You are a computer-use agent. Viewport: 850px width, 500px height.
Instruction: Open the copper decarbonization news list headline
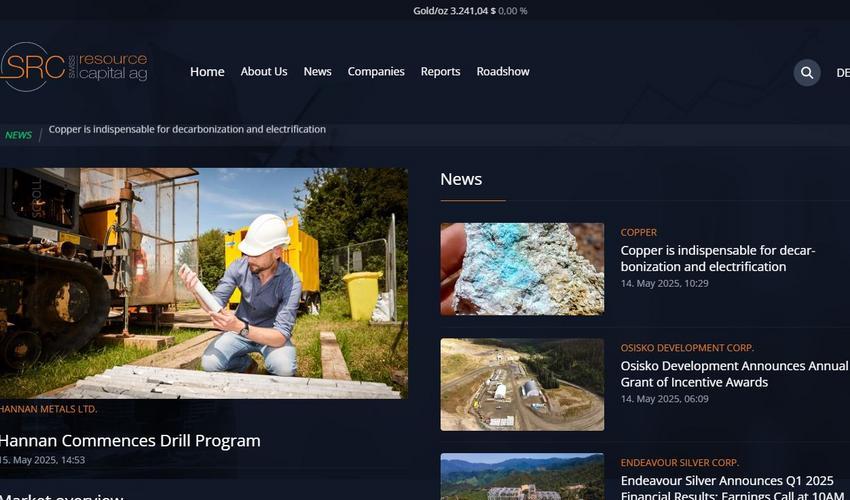718,259
